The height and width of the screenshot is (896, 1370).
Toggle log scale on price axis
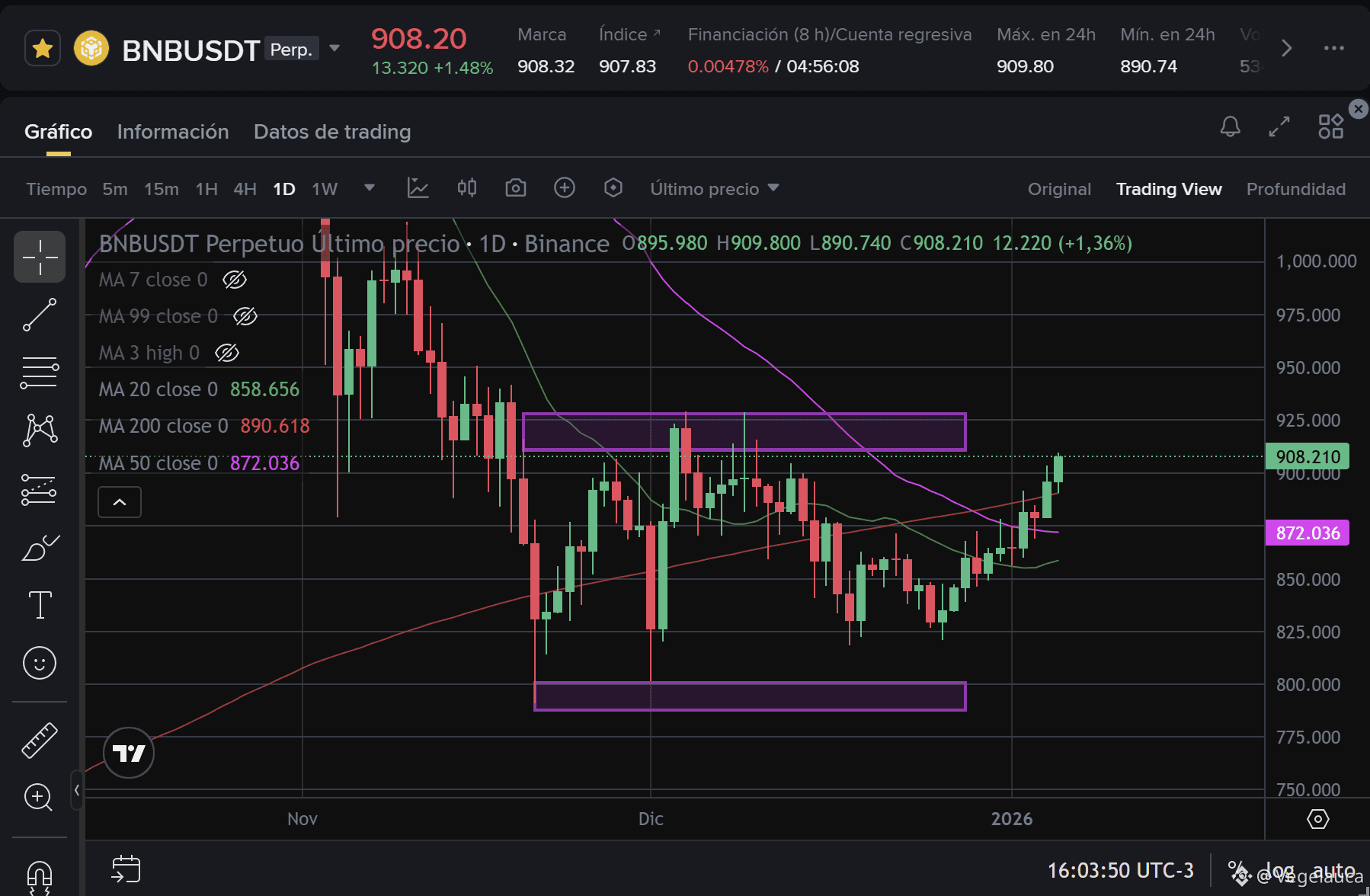1279,871
